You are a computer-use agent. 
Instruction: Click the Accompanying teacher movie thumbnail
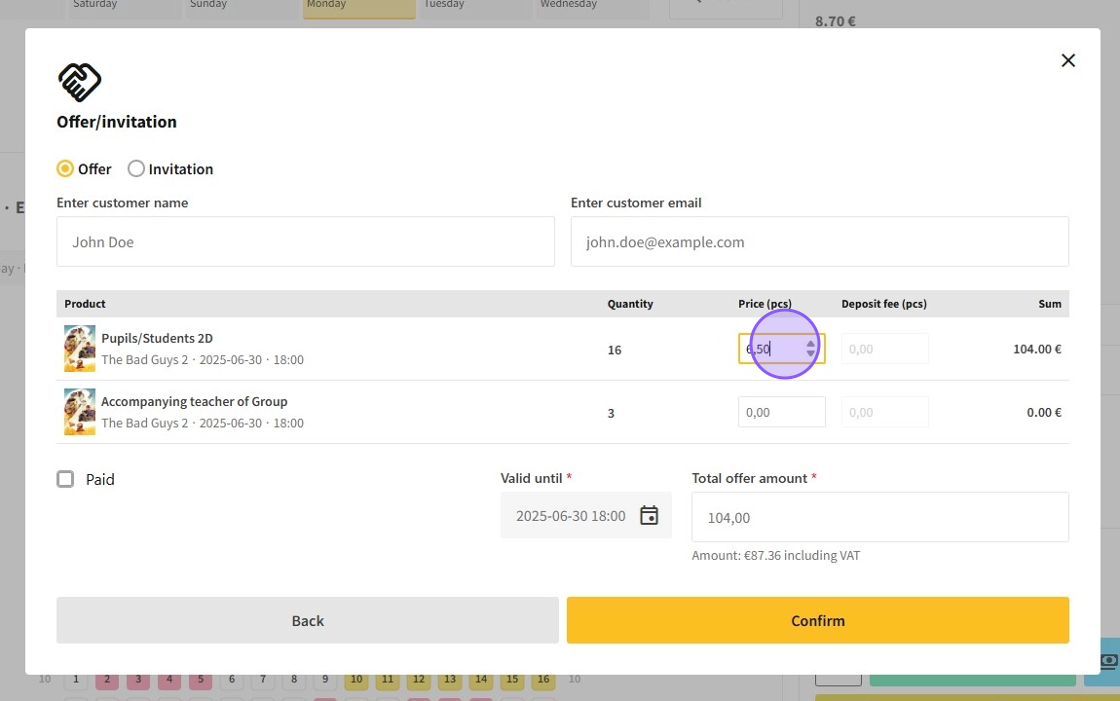point(80,412)
